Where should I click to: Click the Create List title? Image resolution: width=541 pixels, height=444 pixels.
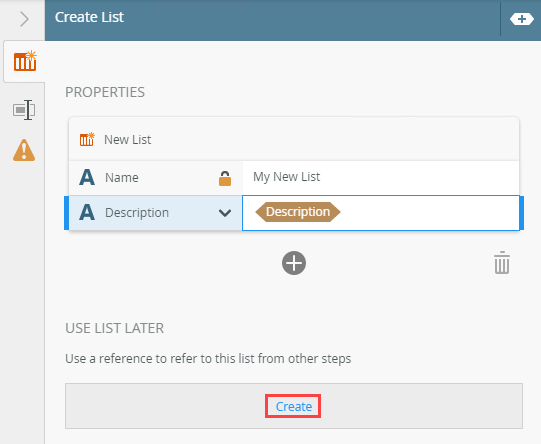point(89,17)
